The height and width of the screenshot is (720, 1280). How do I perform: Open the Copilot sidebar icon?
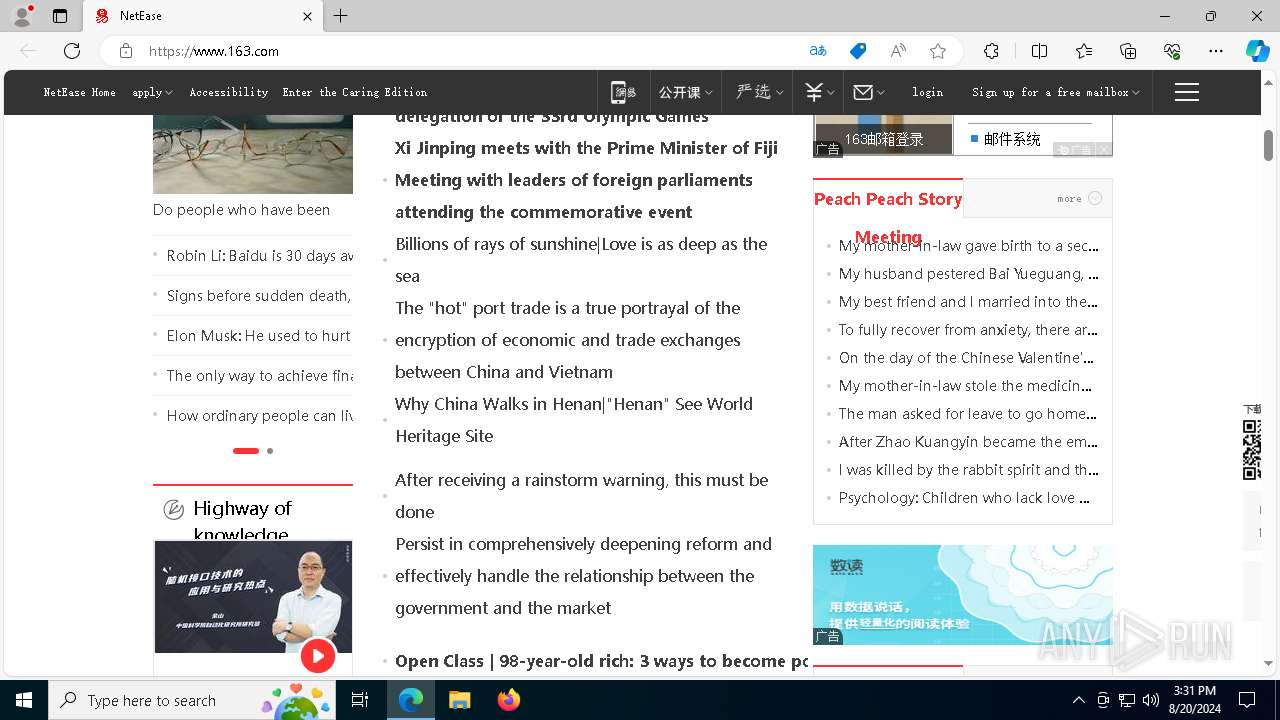click(x=1257, y=51)
